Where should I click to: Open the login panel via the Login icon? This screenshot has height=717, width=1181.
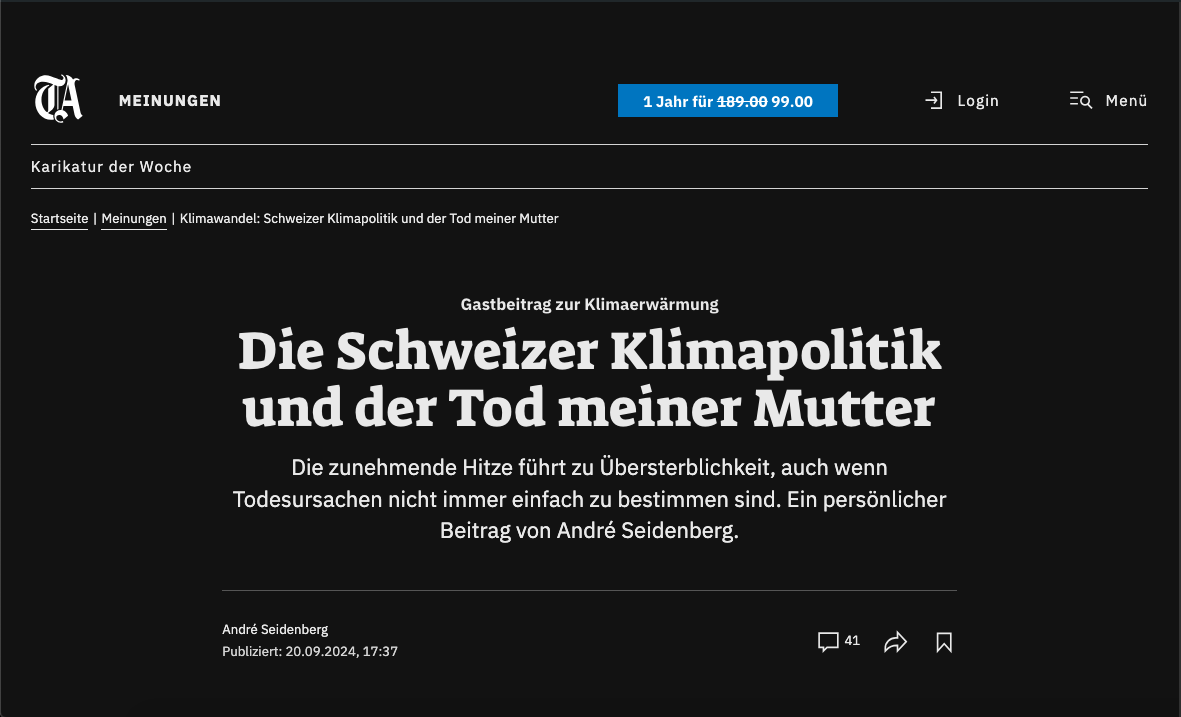point(934,100)
